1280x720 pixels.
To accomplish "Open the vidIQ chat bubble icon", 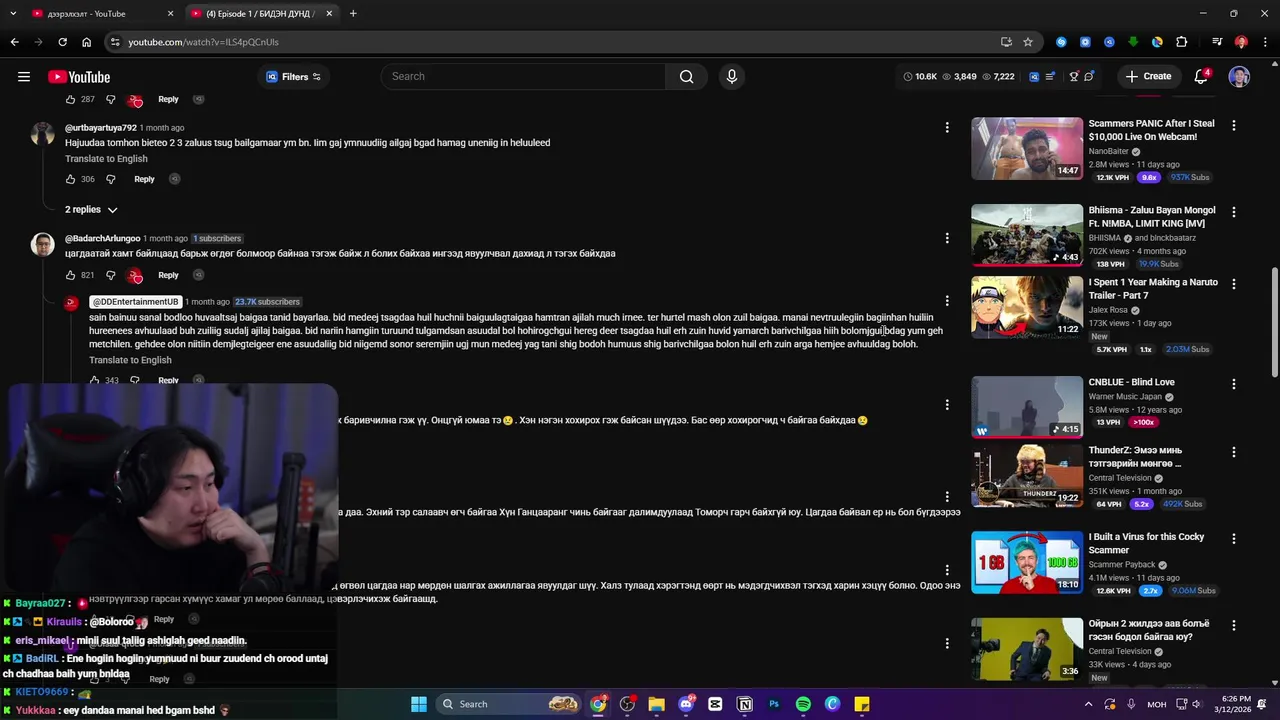I will [x=1089, y=76].
